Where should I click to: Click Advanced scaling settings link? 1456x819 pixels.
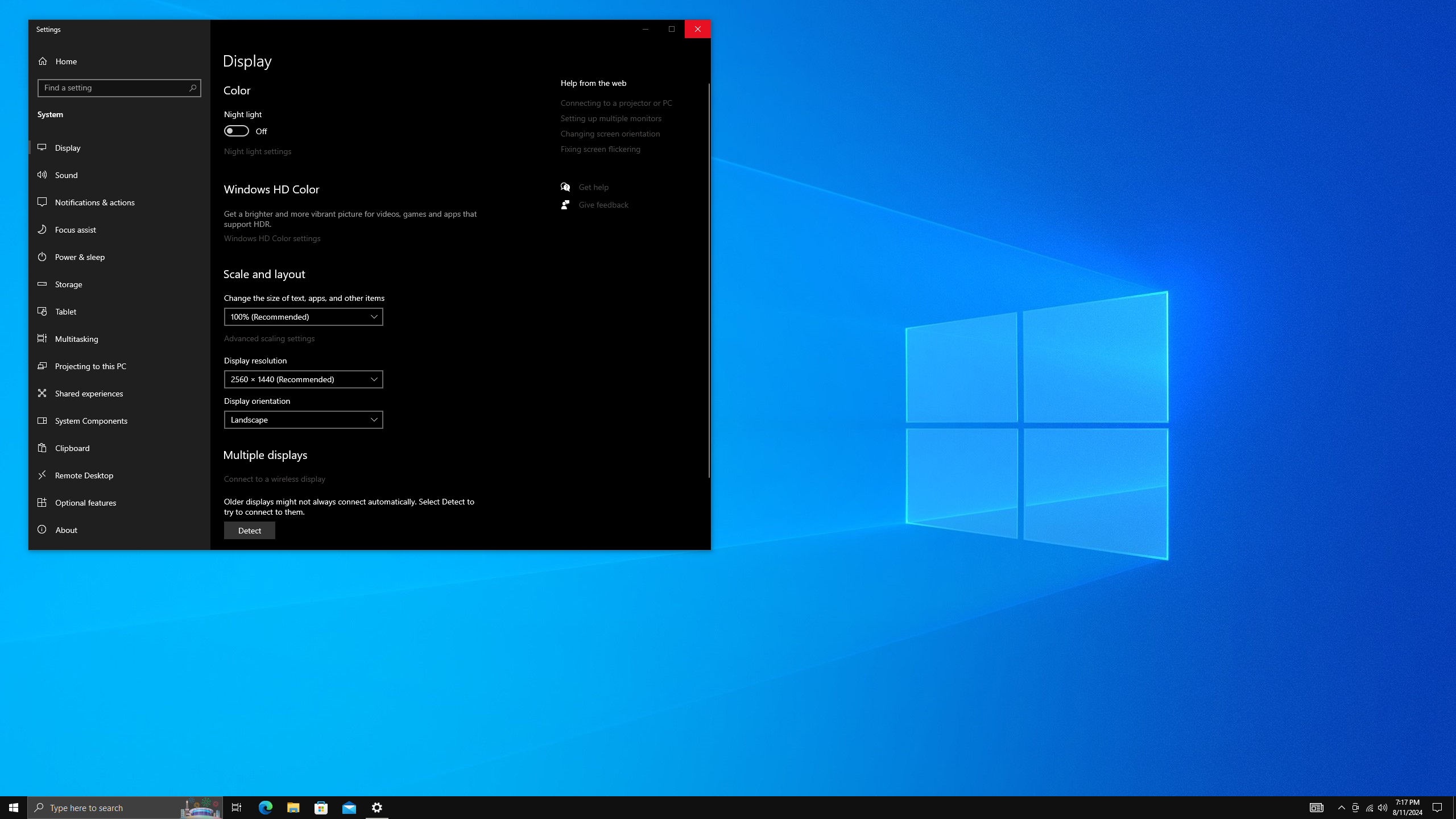coord(269,338)
